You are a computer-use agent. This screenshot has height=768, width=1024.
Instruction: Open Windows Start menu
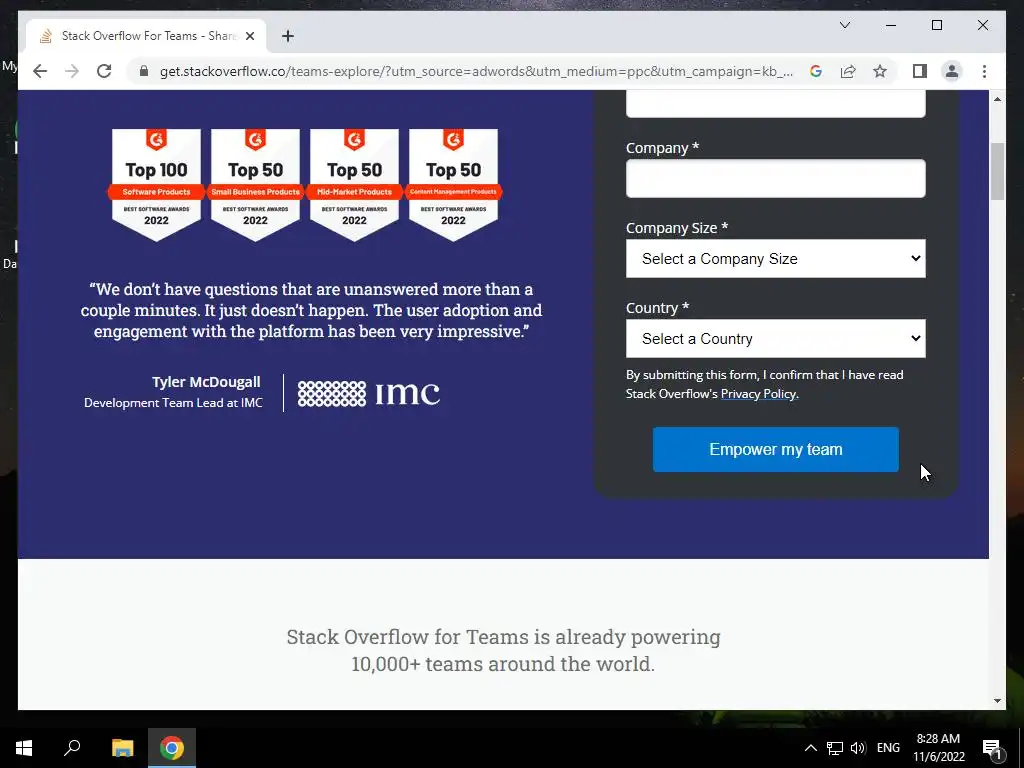click(x=24, y=748)
